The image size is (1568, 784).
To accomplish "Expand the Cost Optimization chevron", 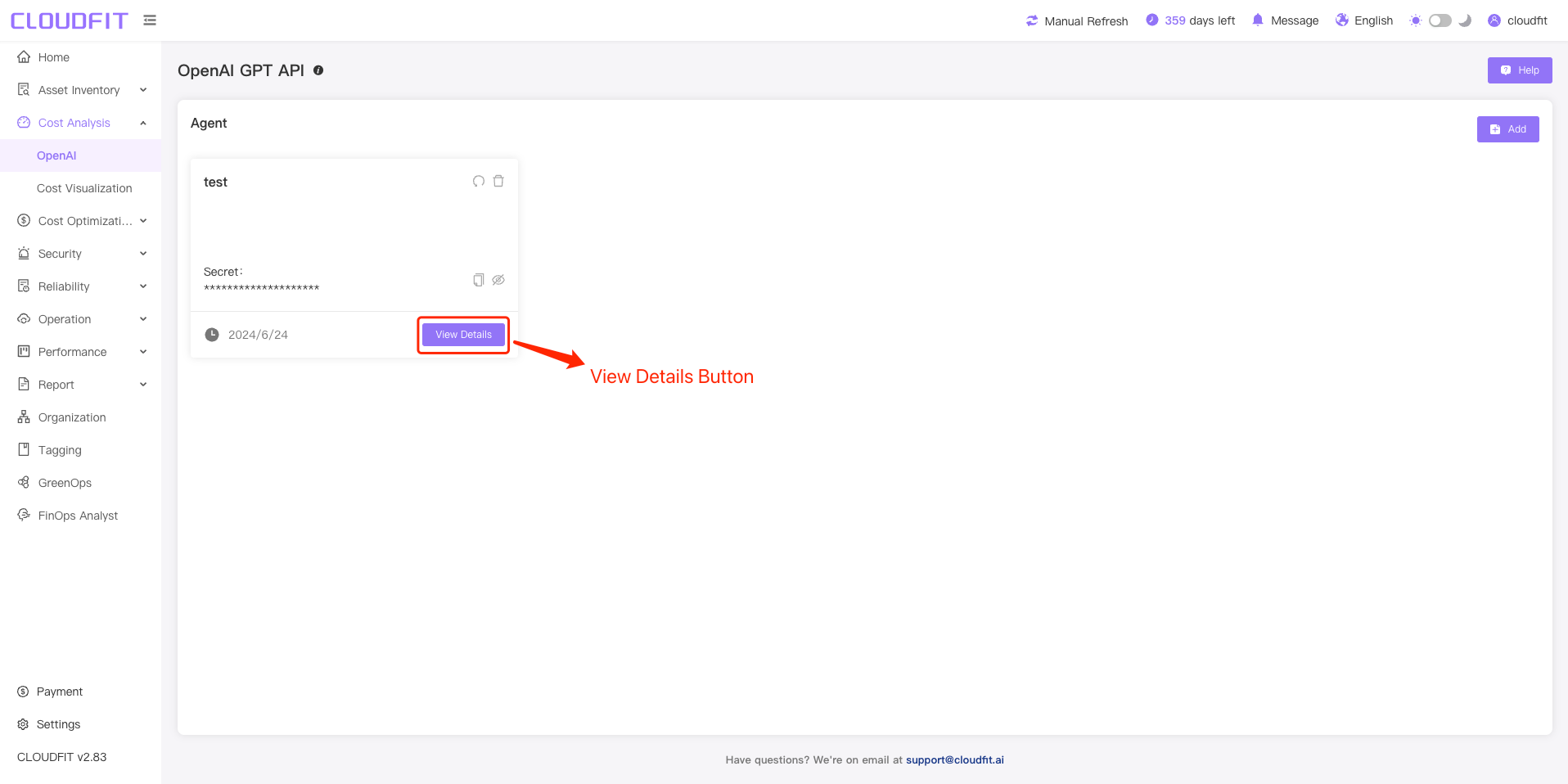I will pyautogui.click(x=143, y=221).
